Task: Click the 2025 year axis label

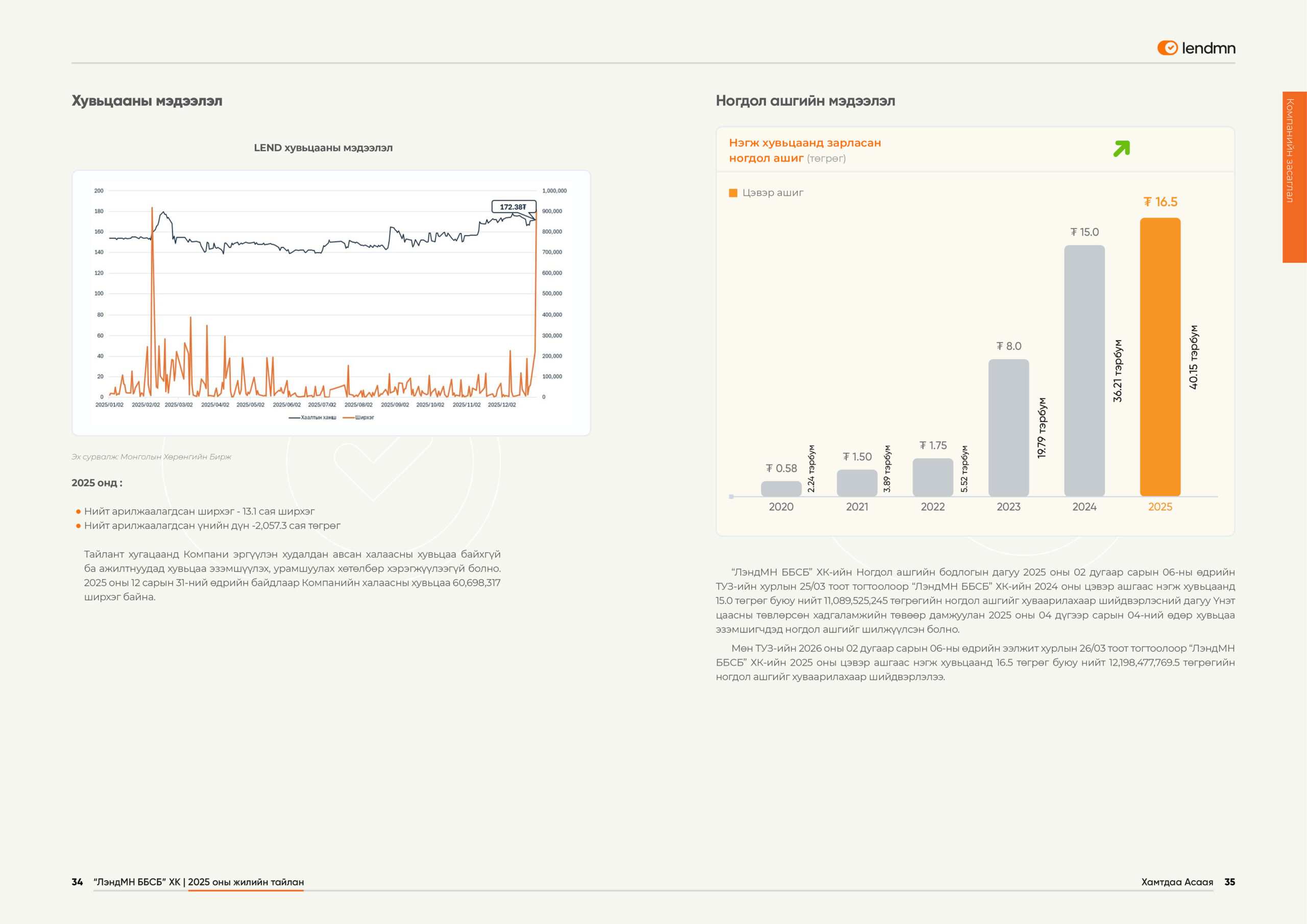Action: [x=1159, y=507]
